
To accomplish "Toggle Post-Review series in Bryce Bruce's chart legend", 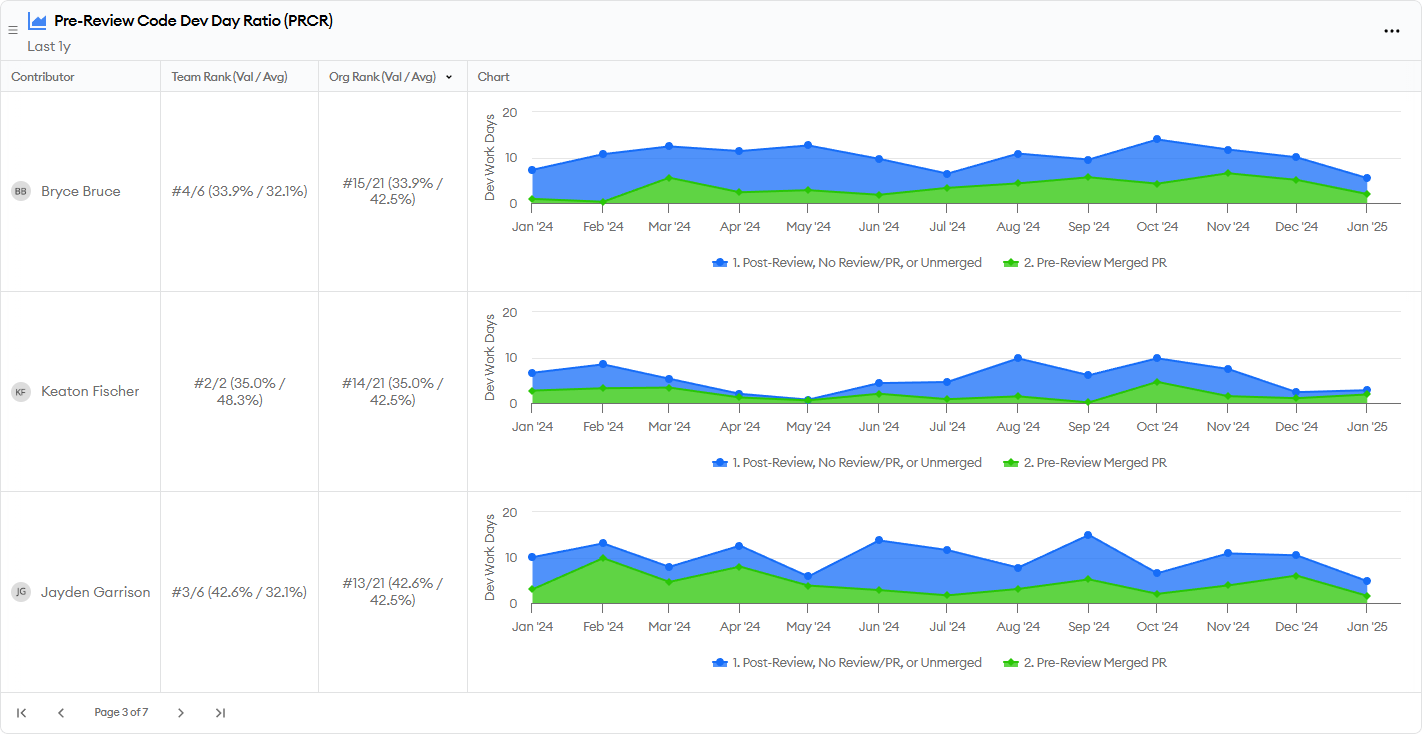I will (846, 263).
